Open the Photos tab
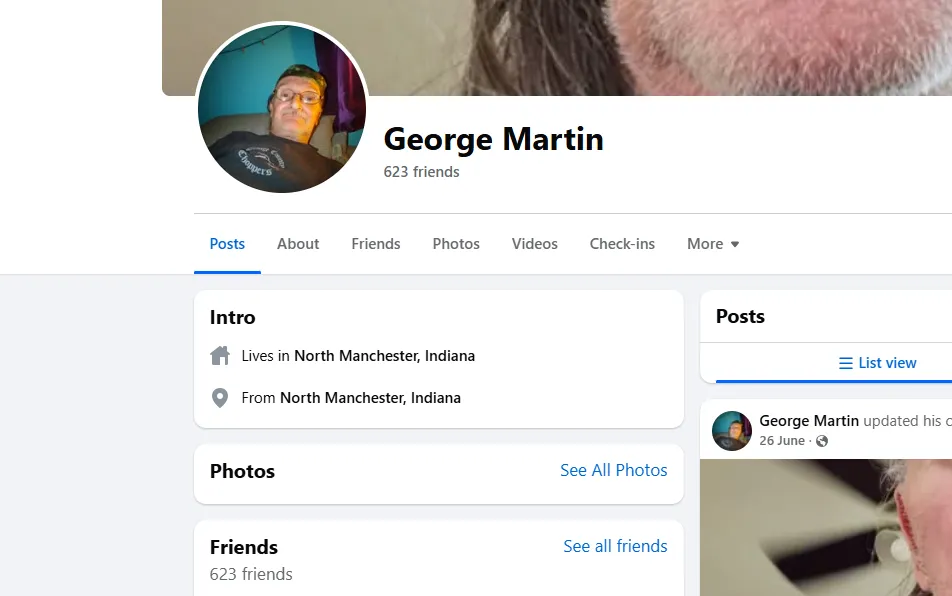This screenshot has width=952, height=596. (455, 243)
